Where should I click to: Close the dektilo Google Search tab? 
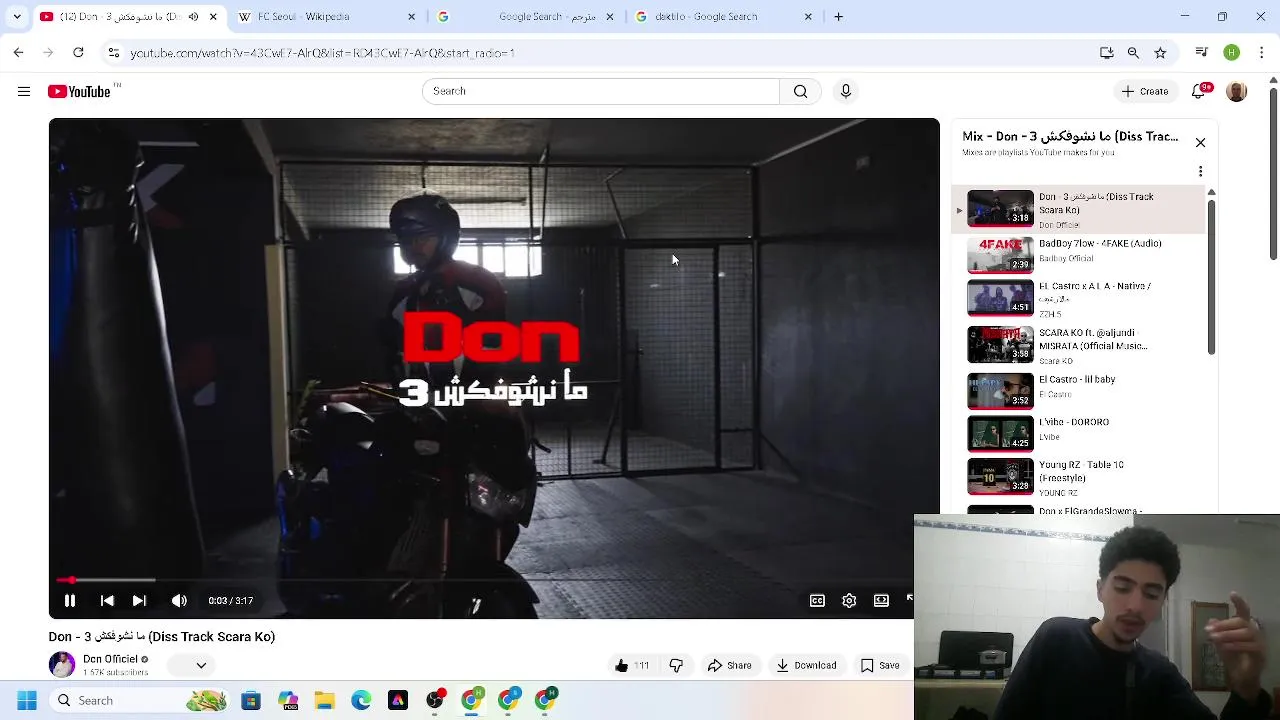coord(809,16)
